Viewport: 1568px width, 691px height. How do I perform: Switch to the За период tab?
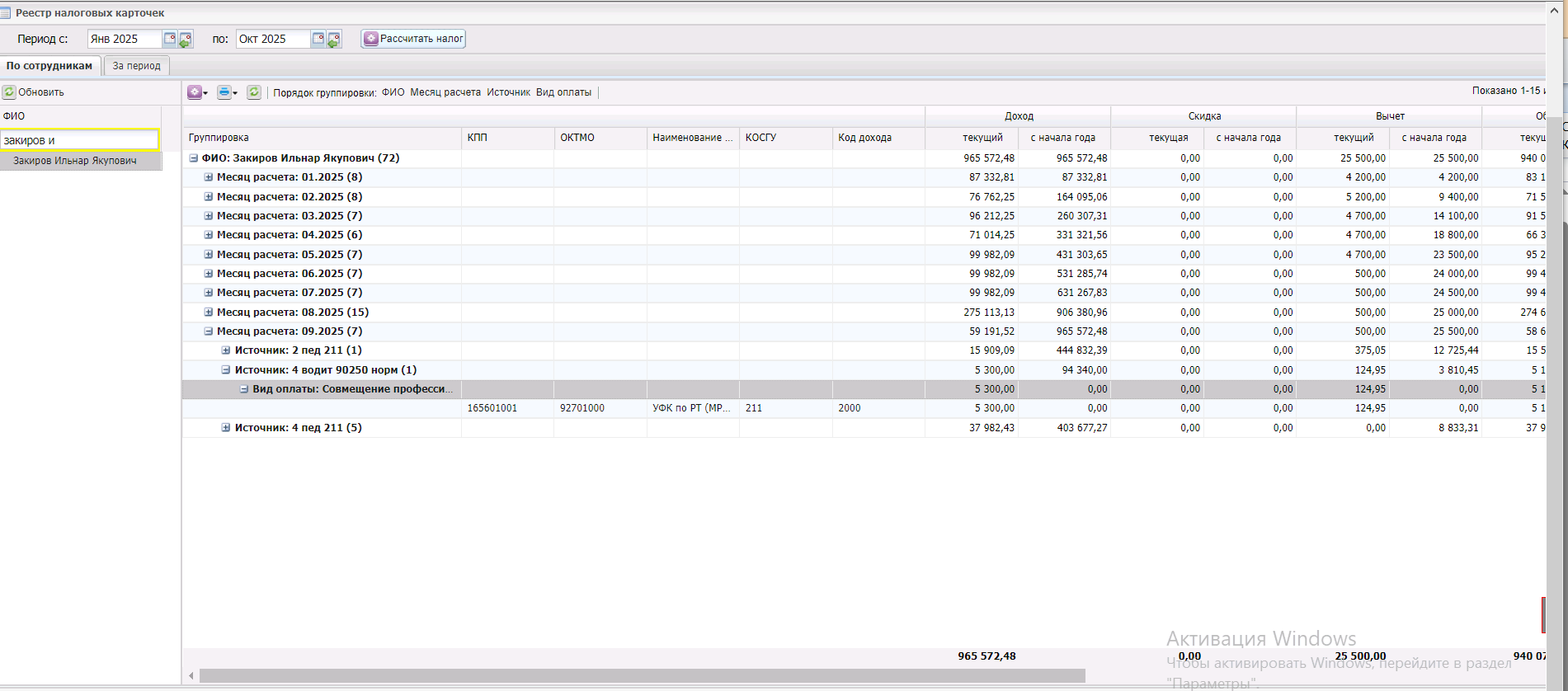coord(137,66)
